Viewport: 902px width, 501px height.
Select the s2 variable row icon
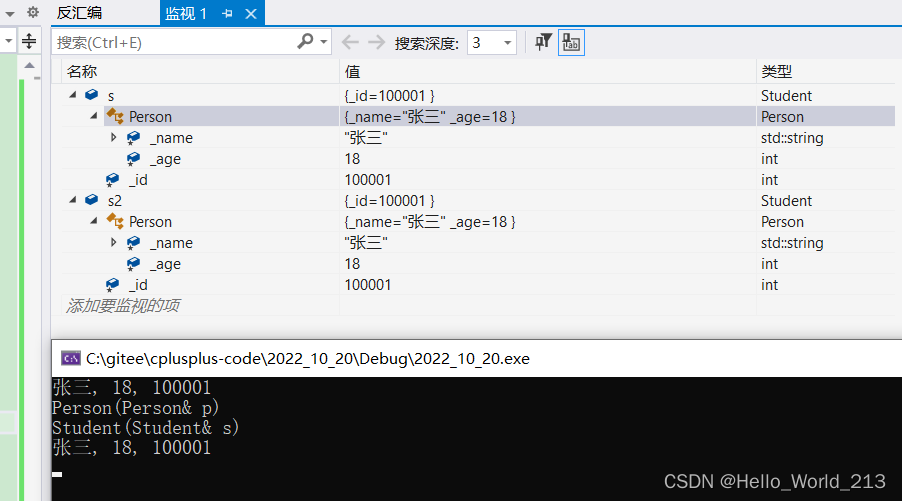[x=91, y=200]
